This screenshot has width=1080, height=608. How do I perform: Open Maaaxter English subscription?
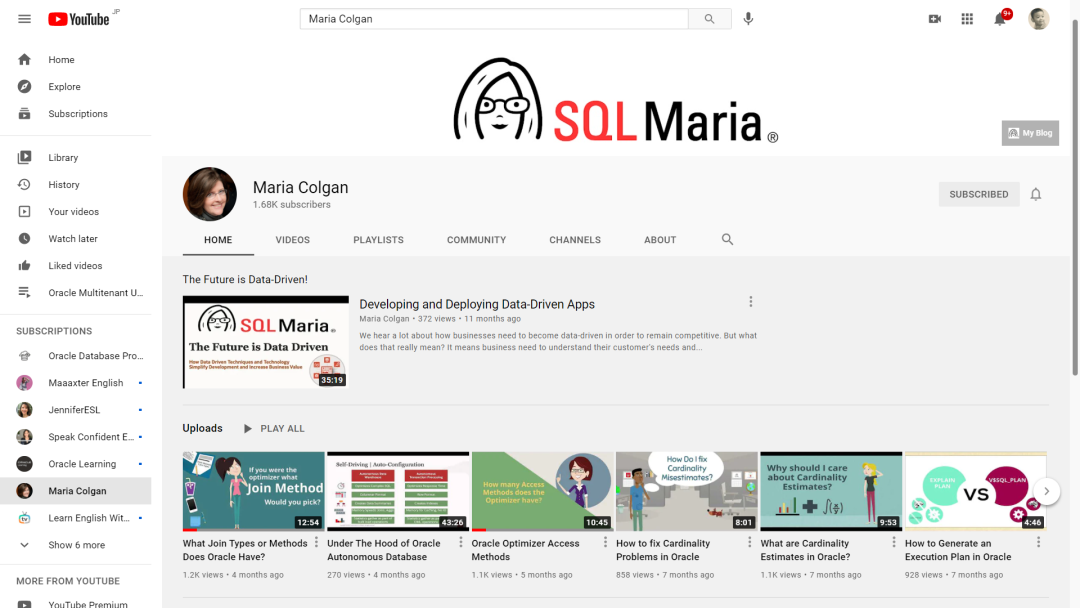pyautogui.click(x=76, y=383)
